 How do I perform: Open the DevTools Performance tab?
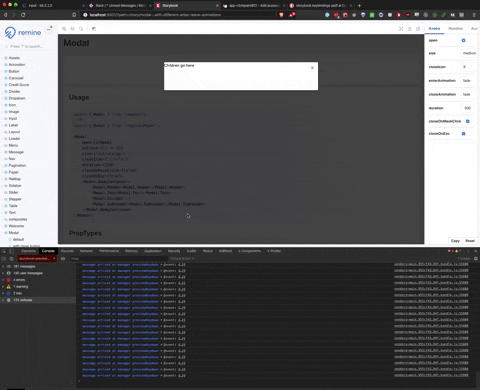109,251
